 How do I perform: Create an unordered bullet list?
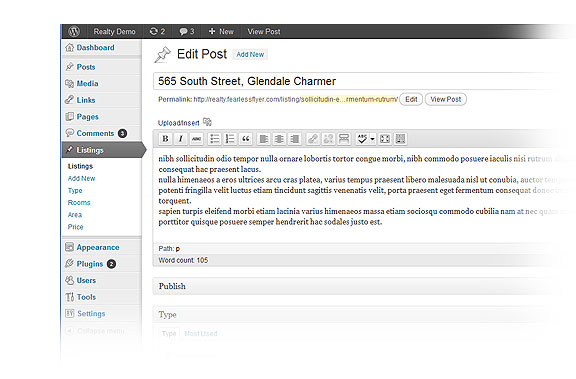coord(215,139)
